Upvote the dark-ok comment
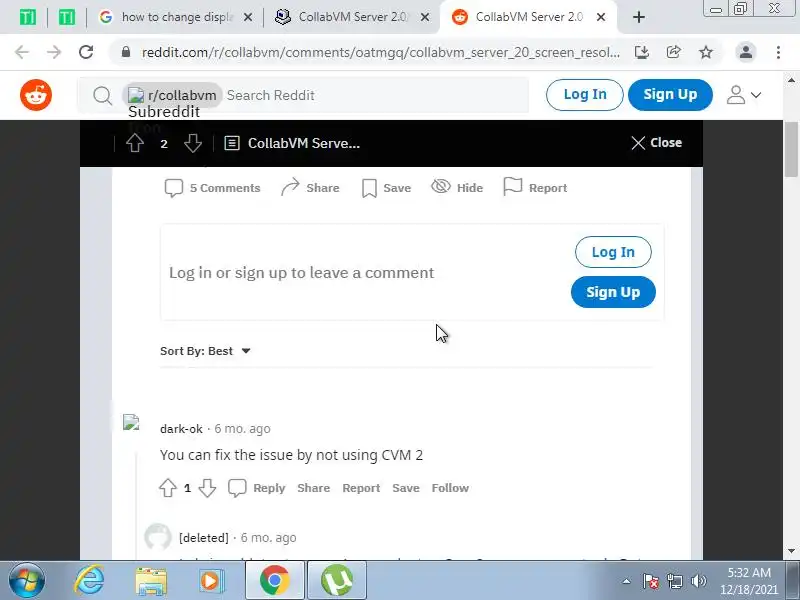 pyautogui.click(x=168, y=488)
